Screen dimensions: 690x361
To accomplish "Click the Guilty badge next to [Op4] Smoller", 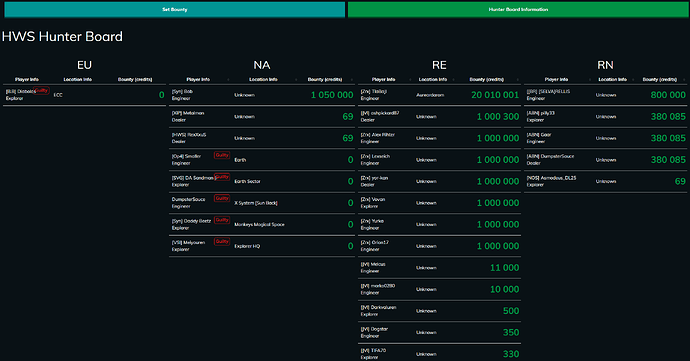I will coord(222,155).
